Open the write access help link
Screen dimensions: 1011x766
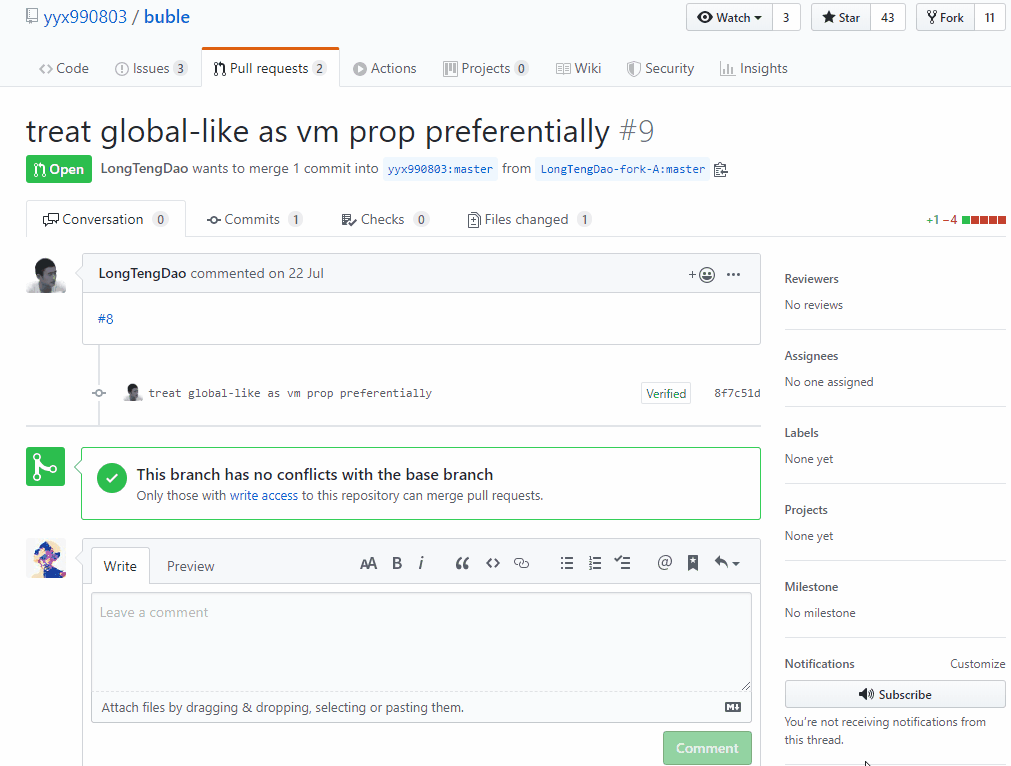pos(264,495)
